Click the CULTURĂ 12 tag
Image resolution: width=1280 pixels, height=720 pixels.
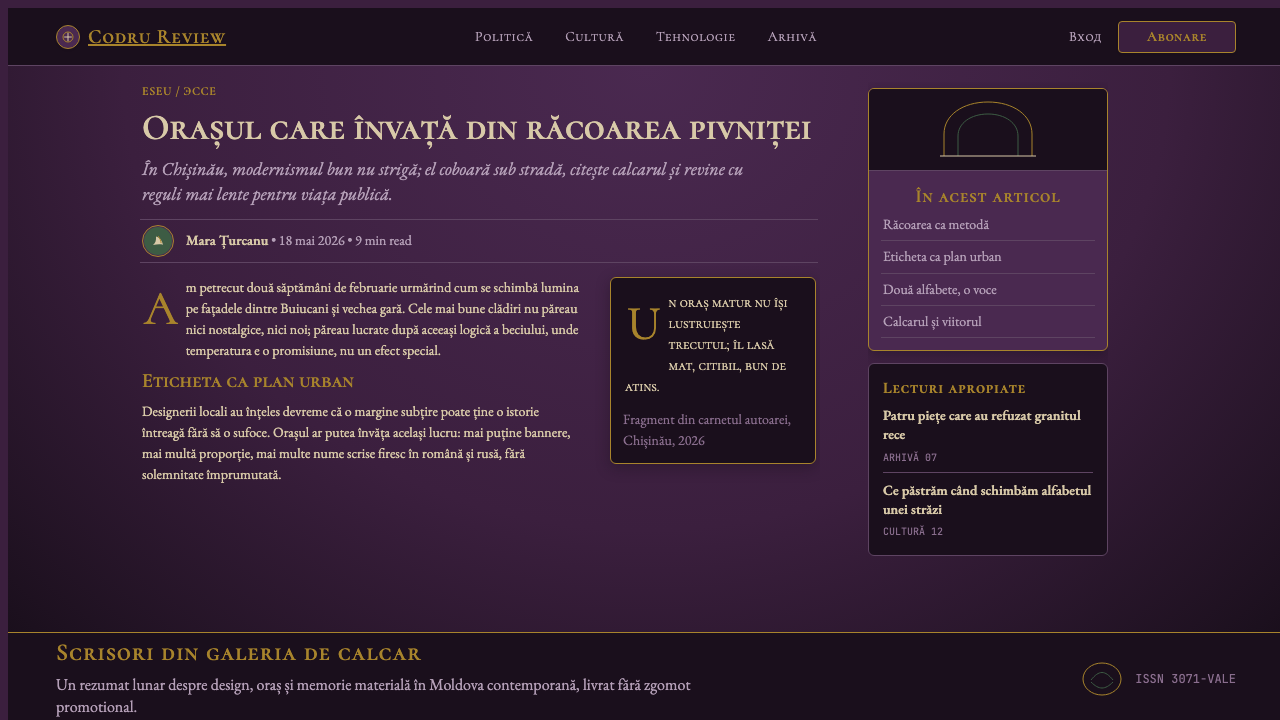(x=913, y=532)
